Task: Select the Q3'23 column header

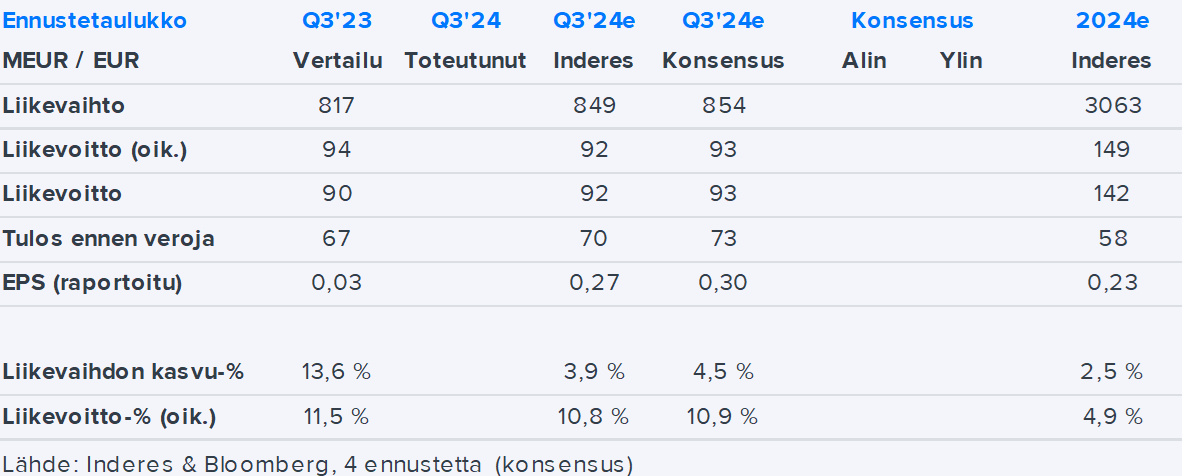Action: pos(337,20)
